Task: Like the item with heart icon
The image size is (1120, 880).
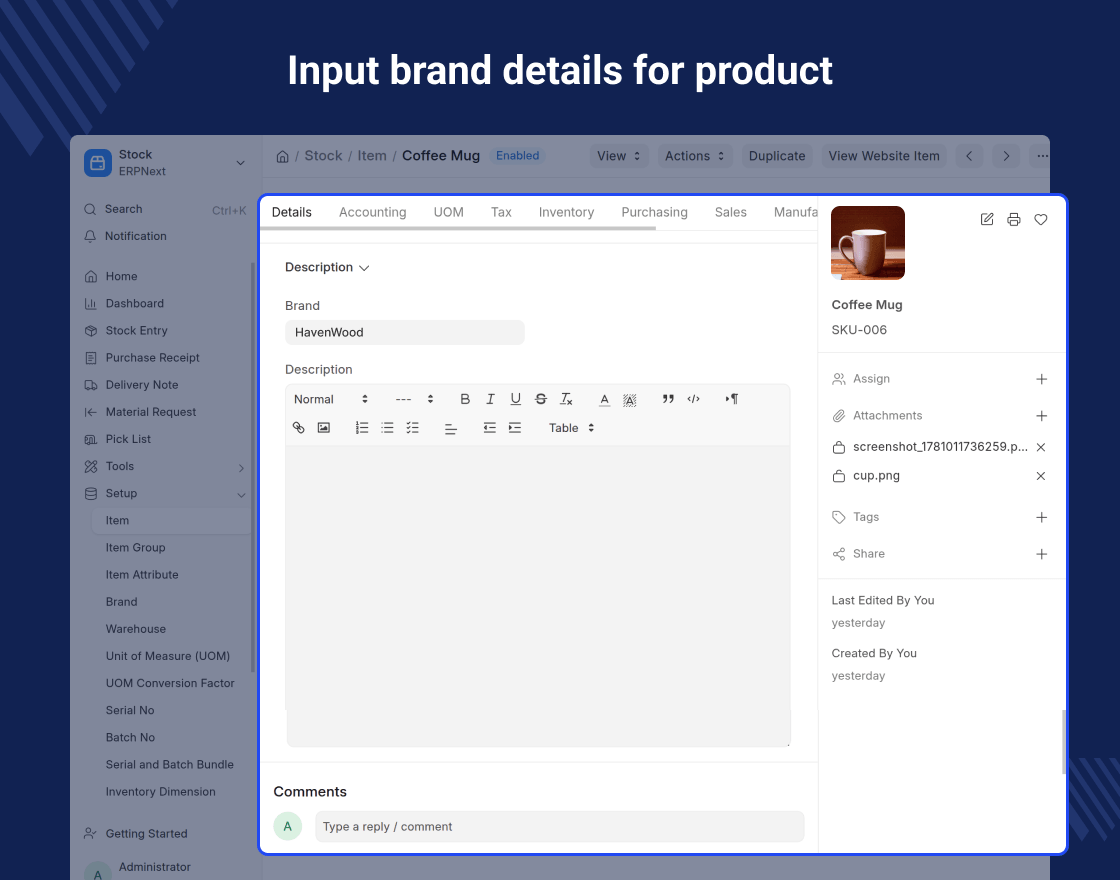Action: pyautogui.click(x=1041, y=219)
